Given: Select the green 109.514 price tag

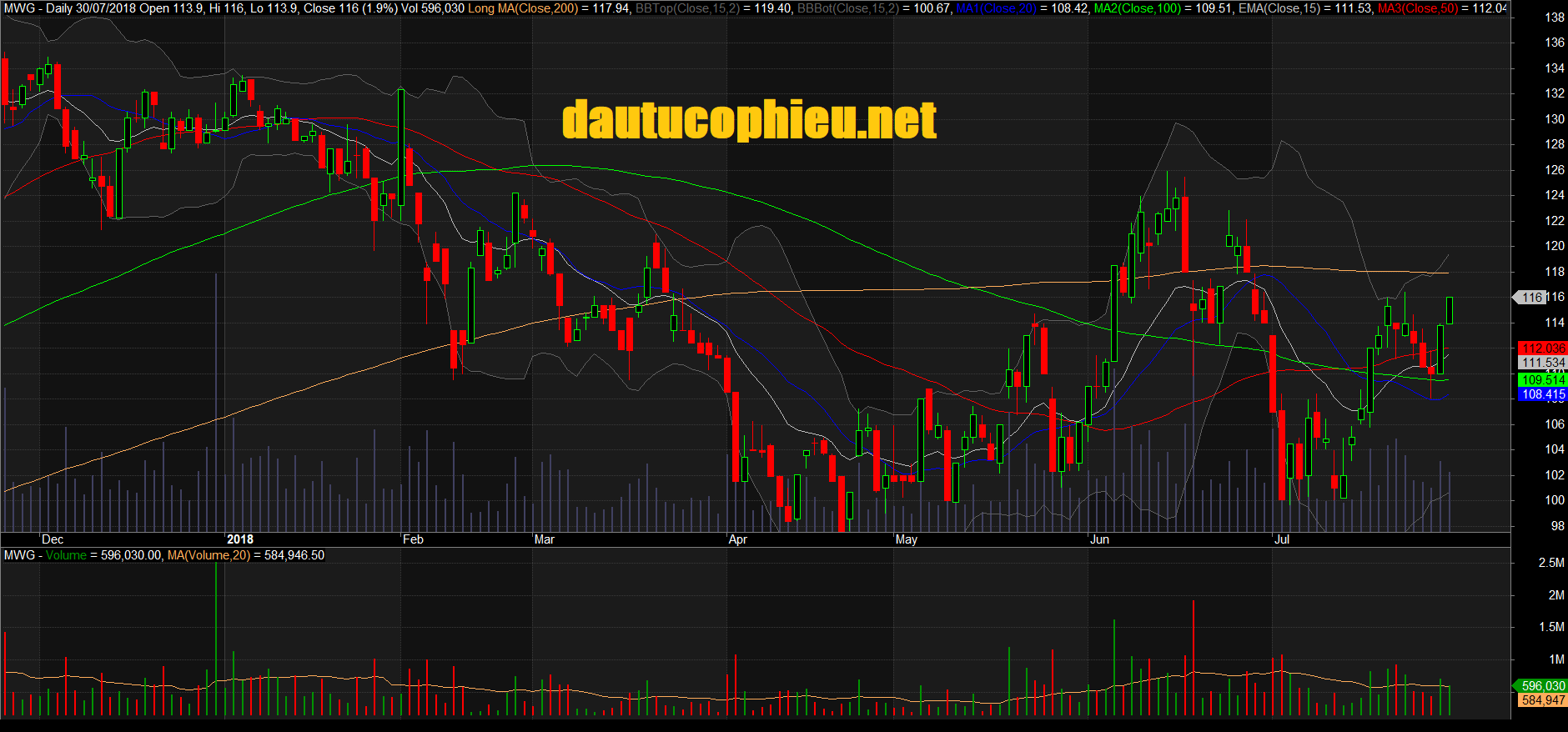Looking at the screenshot, I should click(1541, 380).
